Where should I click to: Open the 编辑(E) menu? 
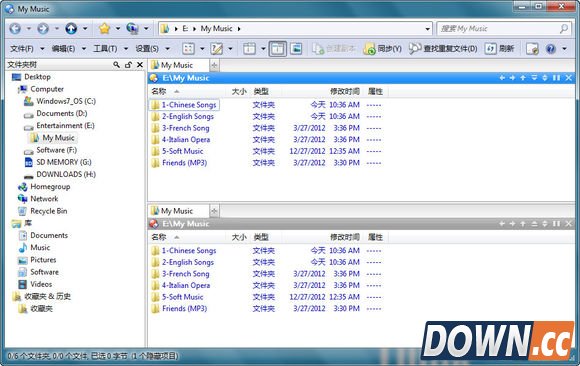pos(63,48)
